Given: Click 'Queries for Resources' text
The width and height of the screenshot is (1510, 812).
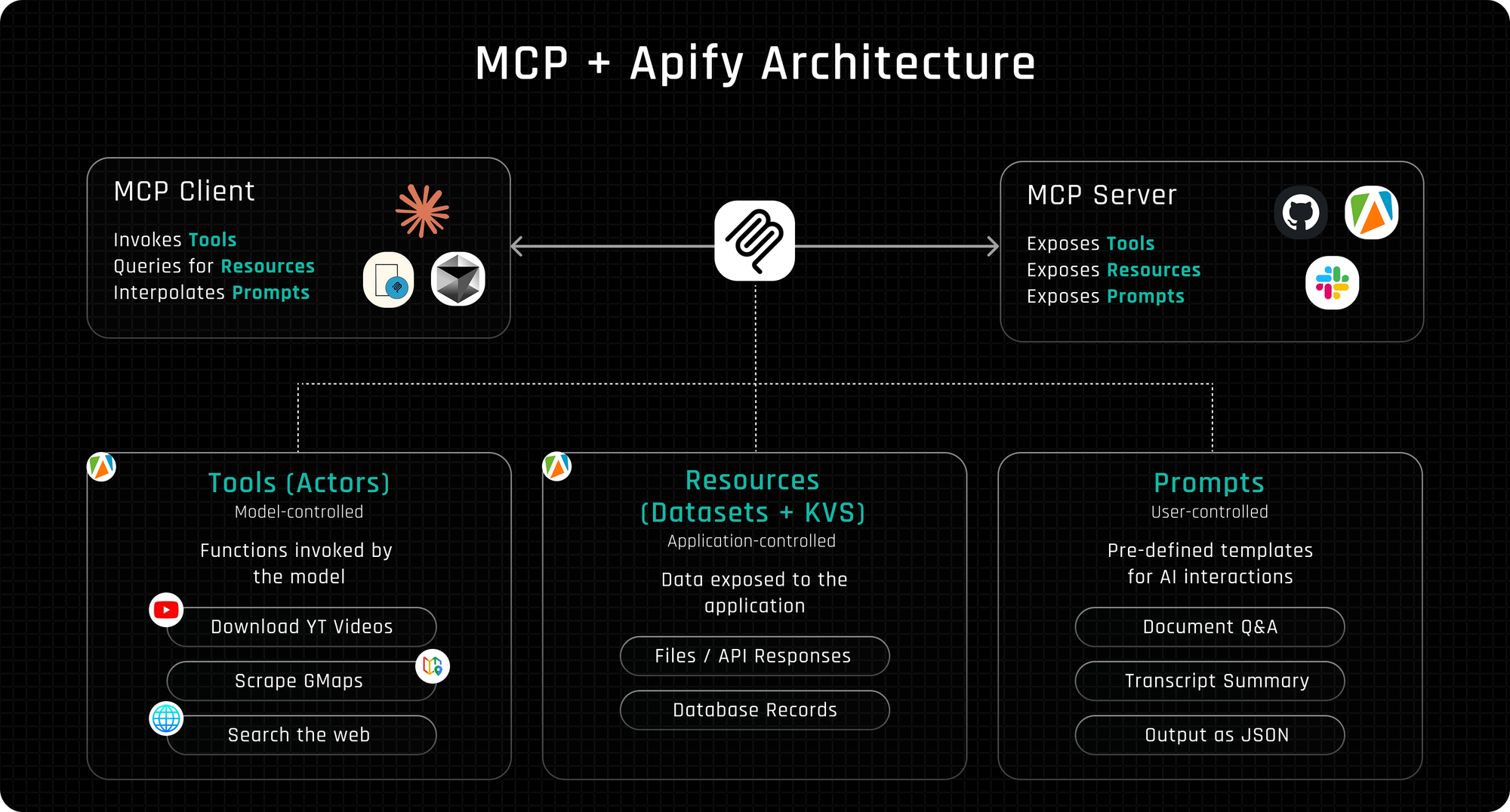Looking at the screenshot, I should click(x=214, y=266).
